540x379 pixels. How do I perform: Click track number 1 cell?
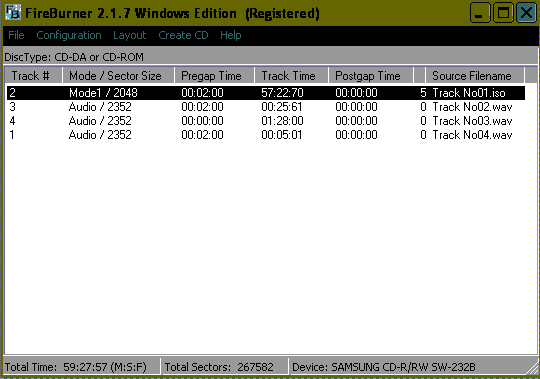(x=12, y=135)
